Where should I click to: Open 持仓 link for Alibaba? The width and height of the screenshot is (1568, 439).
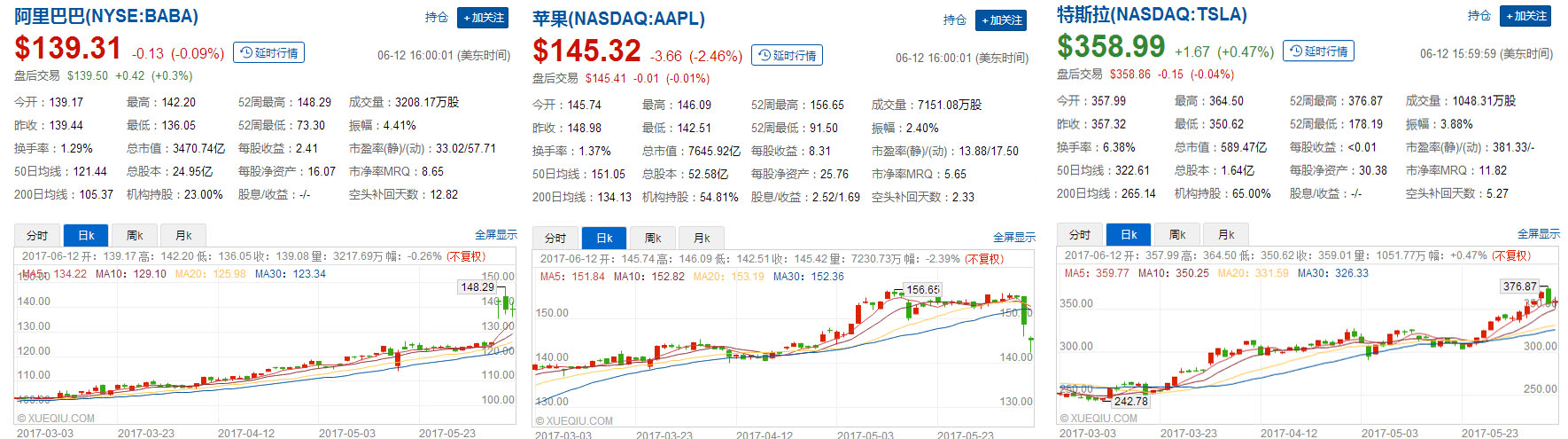click(x=437, y=18)
